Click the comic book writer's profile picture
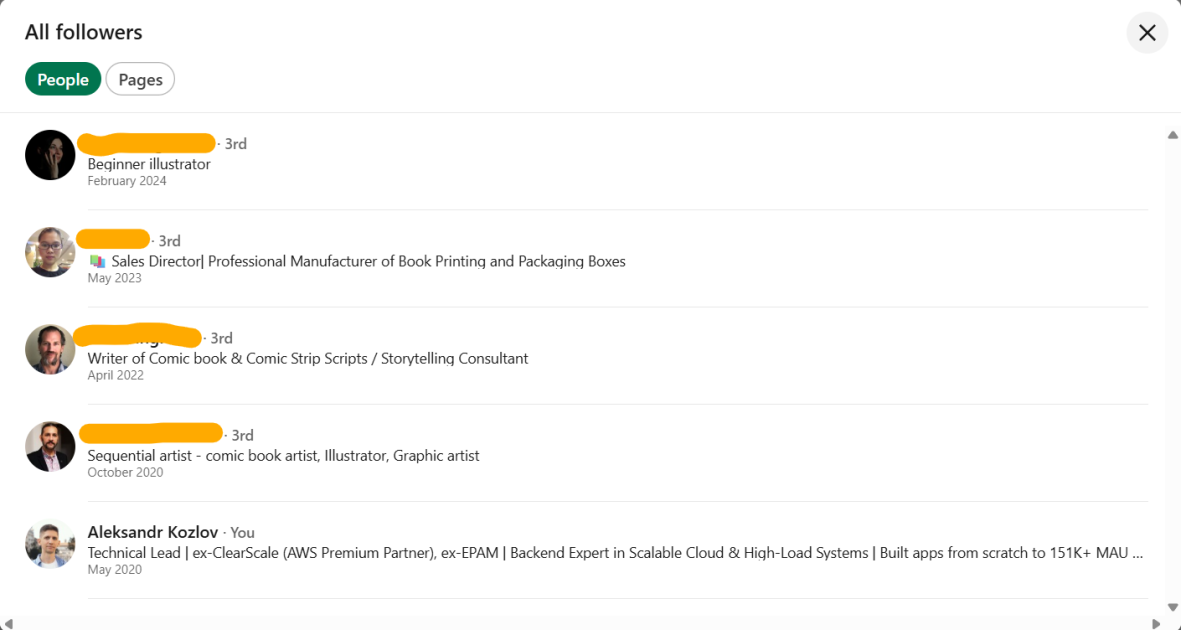 point(50,349)
